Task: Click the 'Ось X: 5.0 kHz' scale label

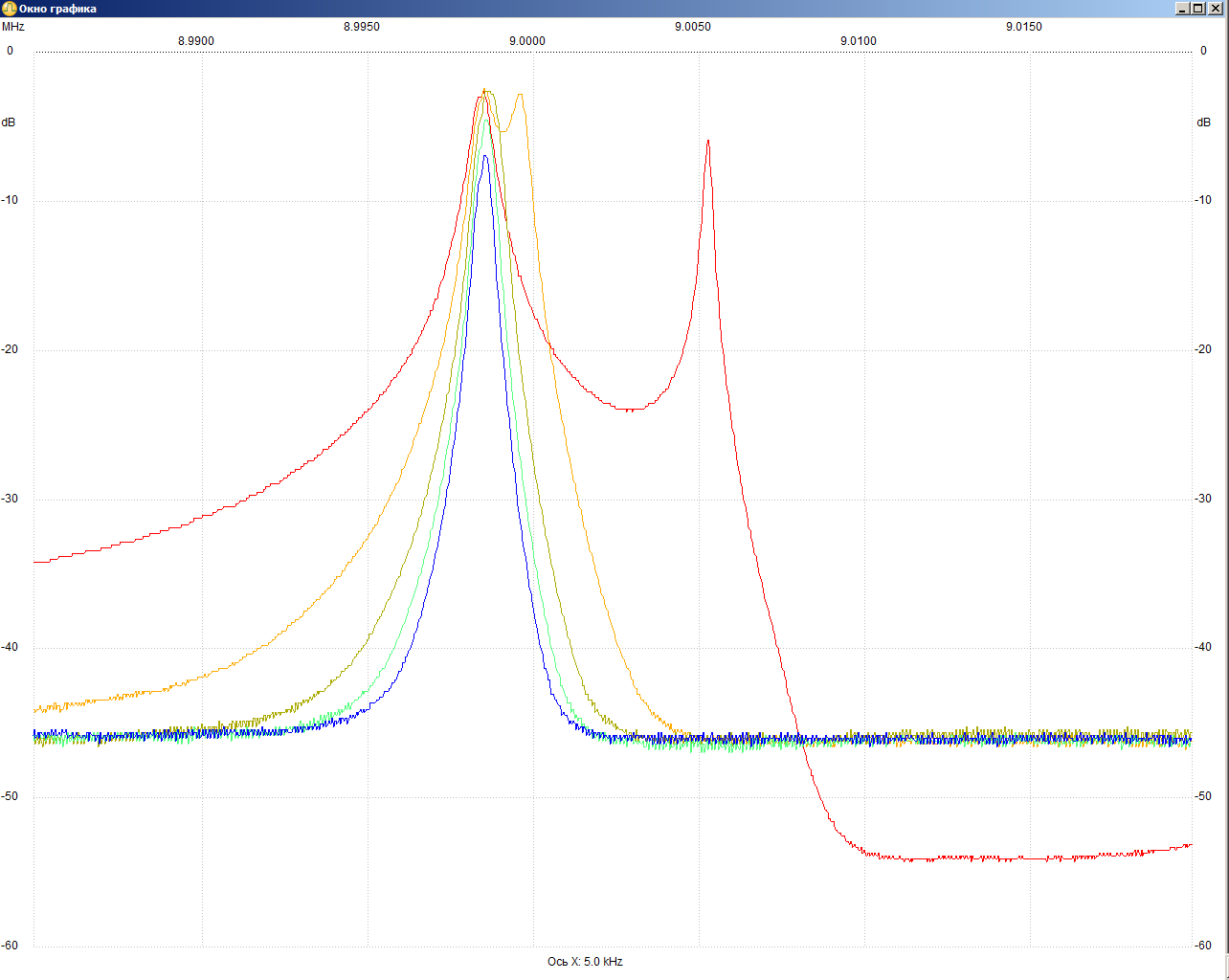Action: [x=585, y=962]
